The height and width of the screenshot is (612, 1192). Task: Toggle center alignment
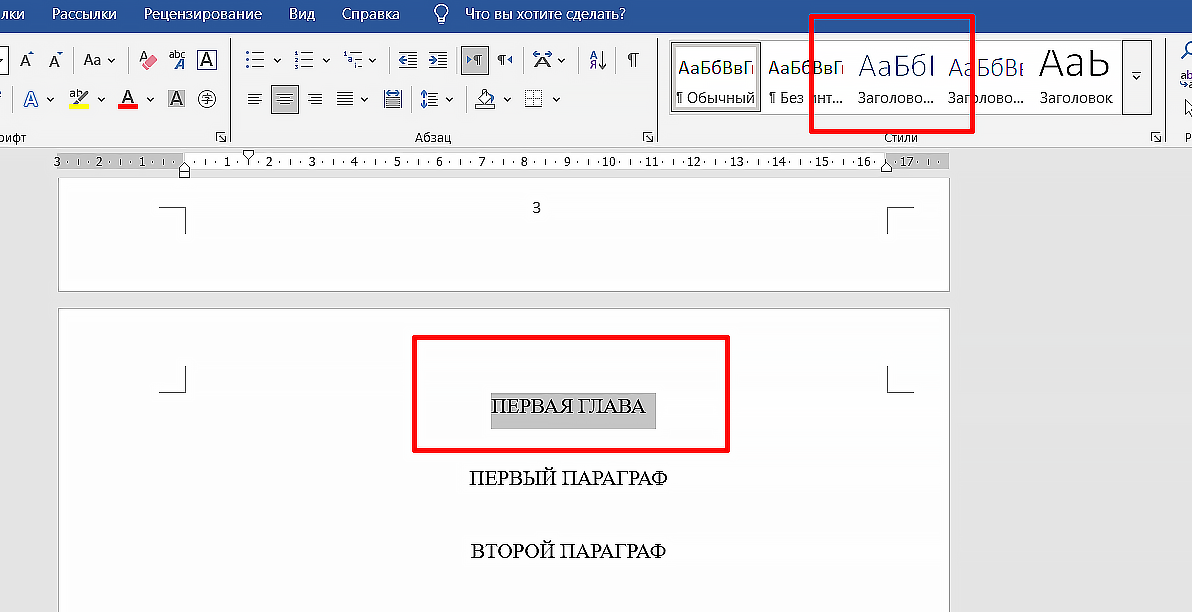[x=285, y=99]
